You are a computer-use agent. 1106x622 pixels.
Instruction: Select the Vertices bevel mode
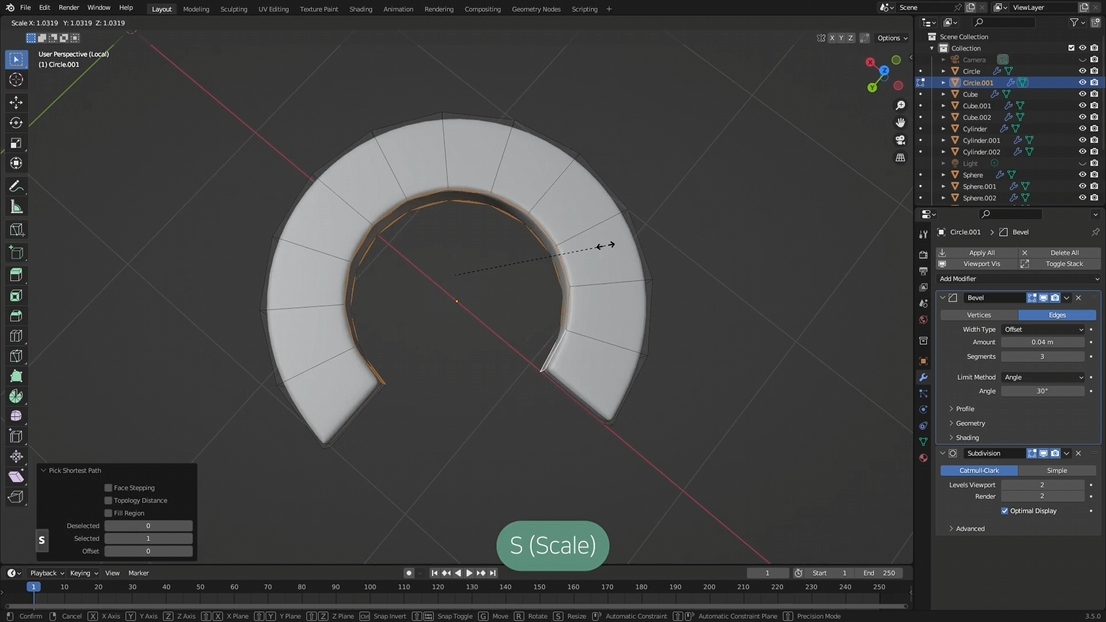(x=979, y=315)
